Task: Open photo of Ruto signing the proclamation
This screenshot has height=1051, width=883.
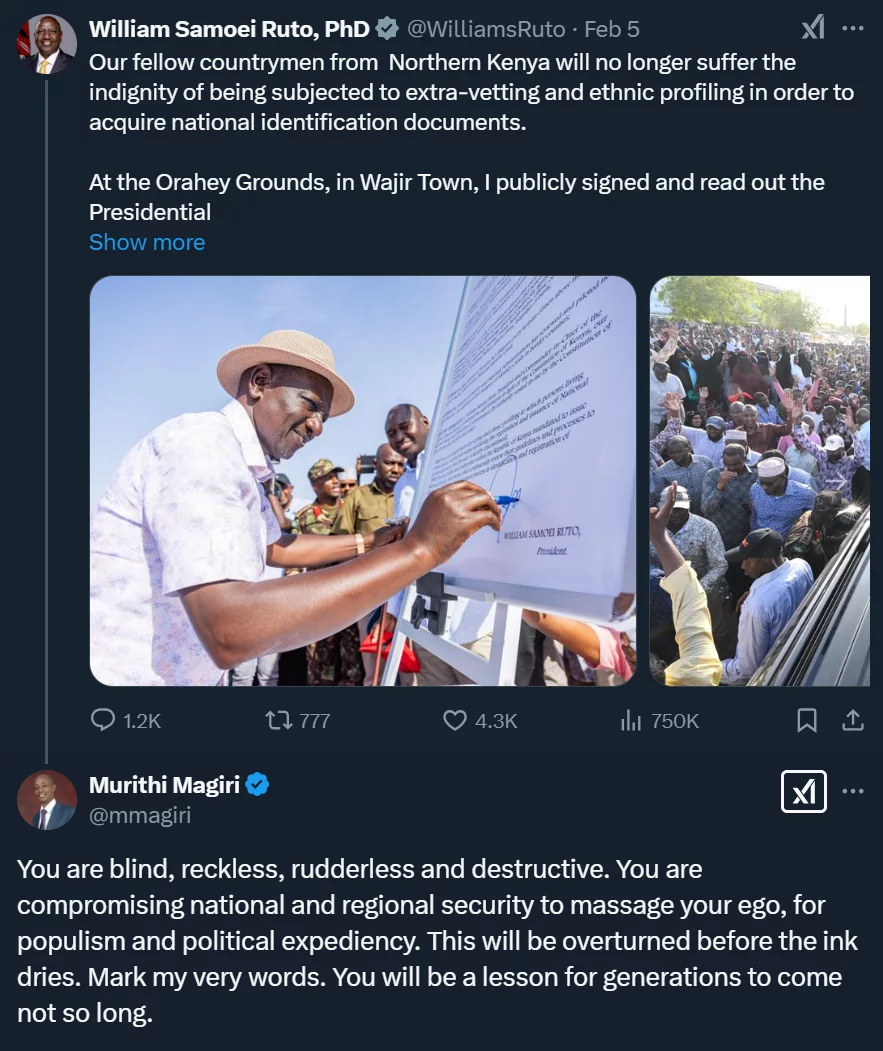Action: point(362,480)
